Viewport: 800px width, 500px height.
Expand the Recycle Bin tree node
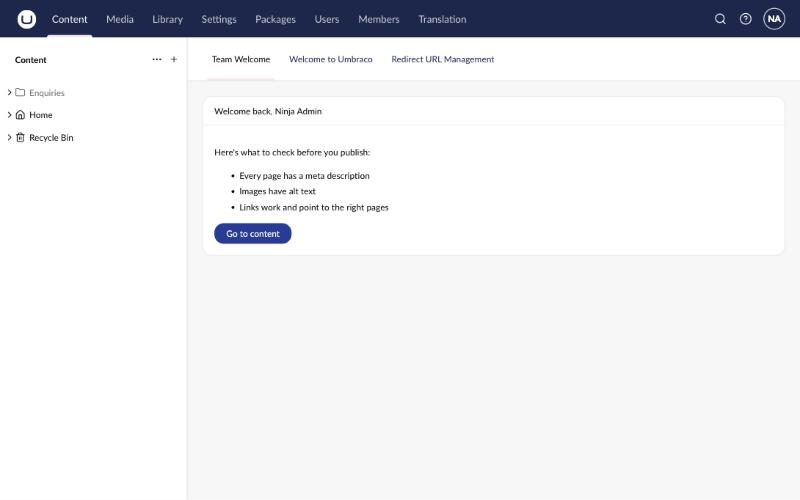tap(9, 137)
